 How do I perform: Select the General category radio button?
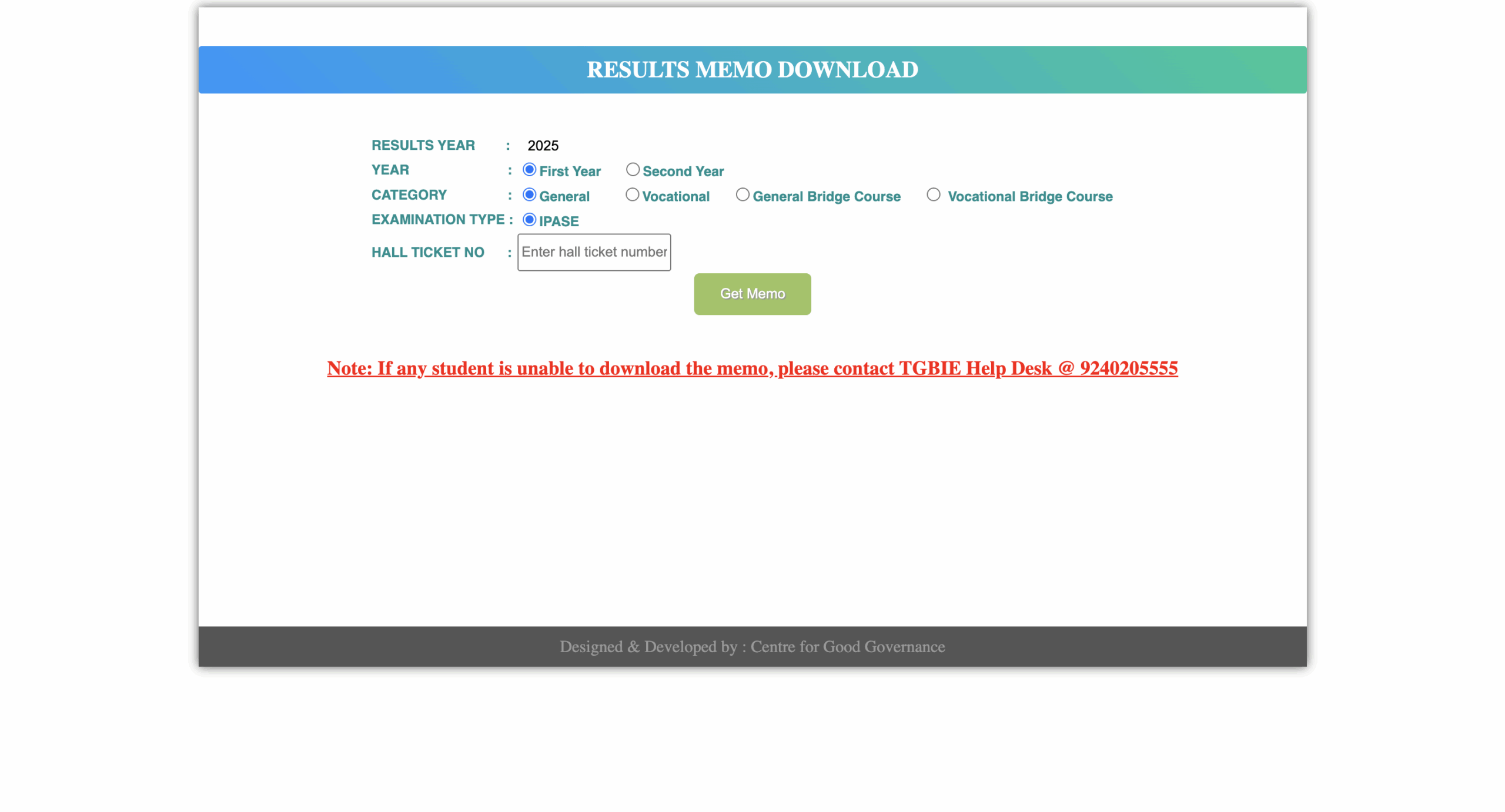[x=529, y=194]
